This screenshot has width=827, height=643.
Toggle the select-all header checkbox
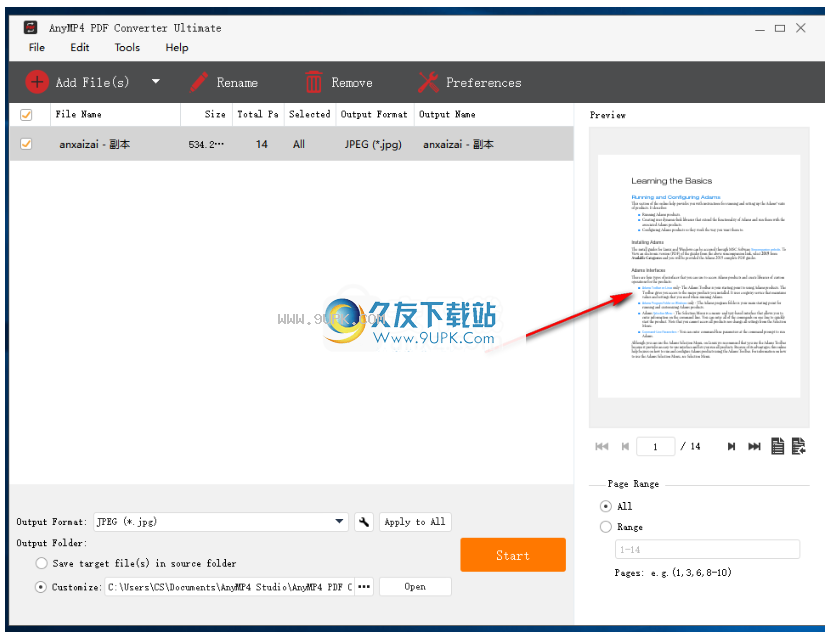[26, 114]
